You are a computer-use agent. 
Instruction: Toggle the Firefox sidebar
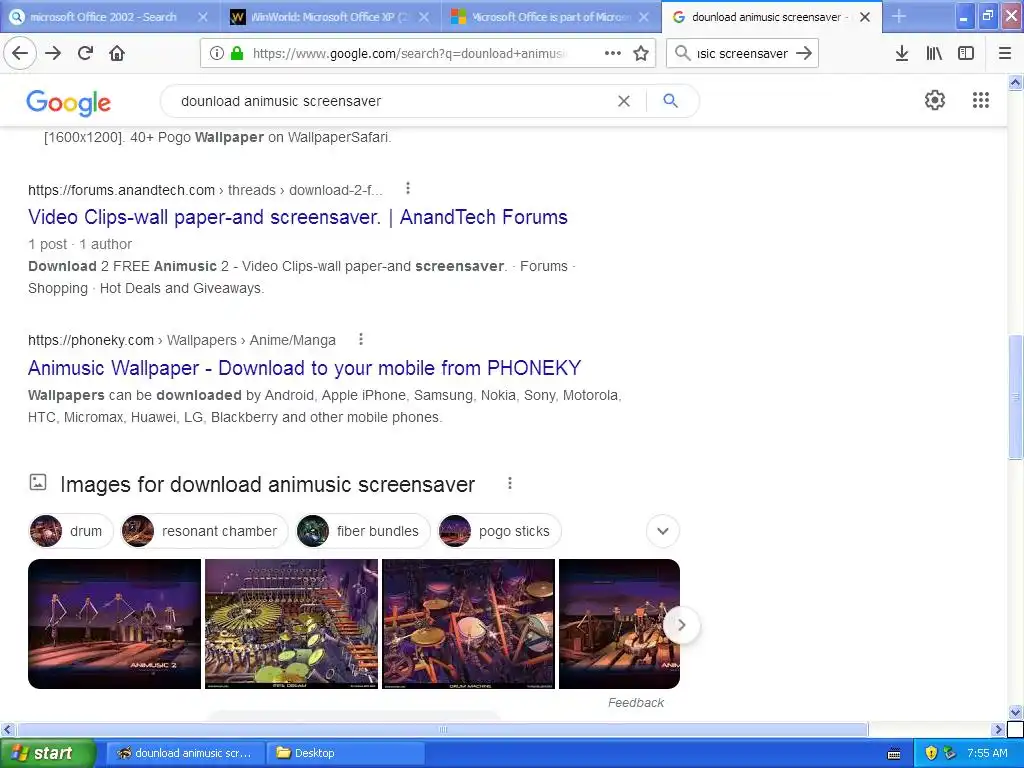pos(966,53)
